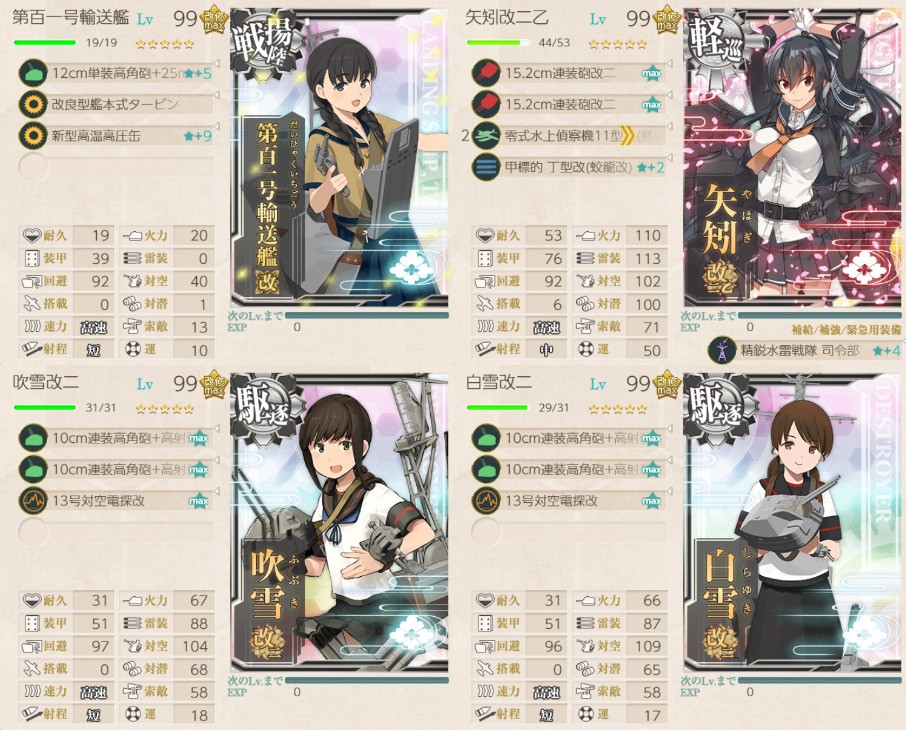Click the elite torpedo squadron headquarters icon

tap(722, 350)
